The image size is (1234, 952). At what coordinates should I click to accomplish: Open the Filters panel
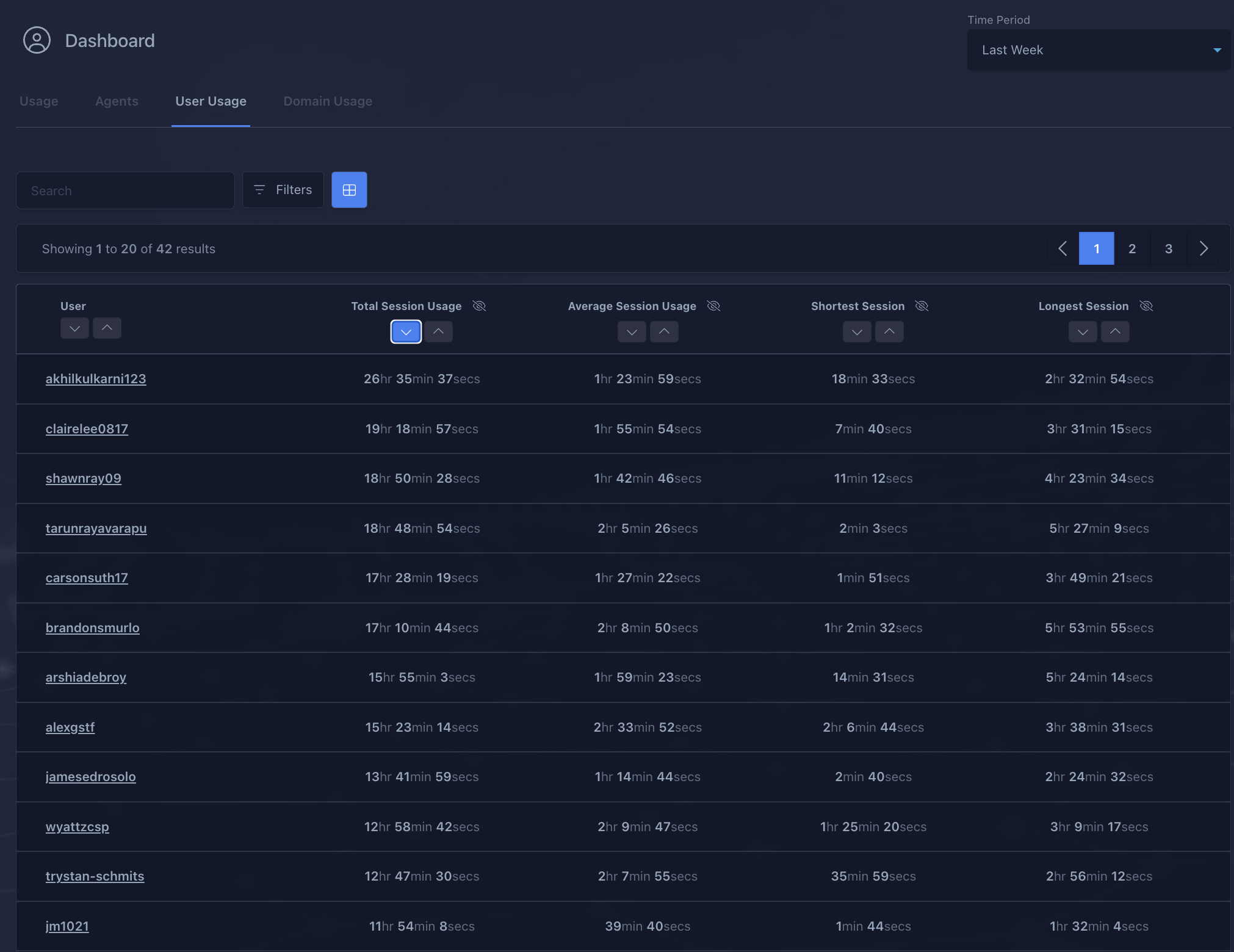[283, 190]
